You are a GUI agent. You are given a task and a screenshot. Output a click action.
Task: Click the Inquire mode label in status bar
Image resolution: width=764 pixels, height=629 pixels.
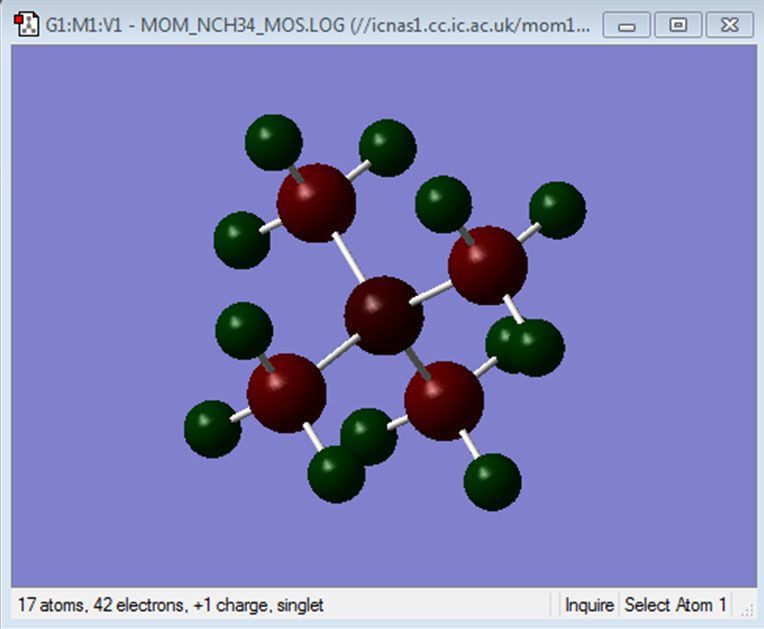tap(589, 605)
